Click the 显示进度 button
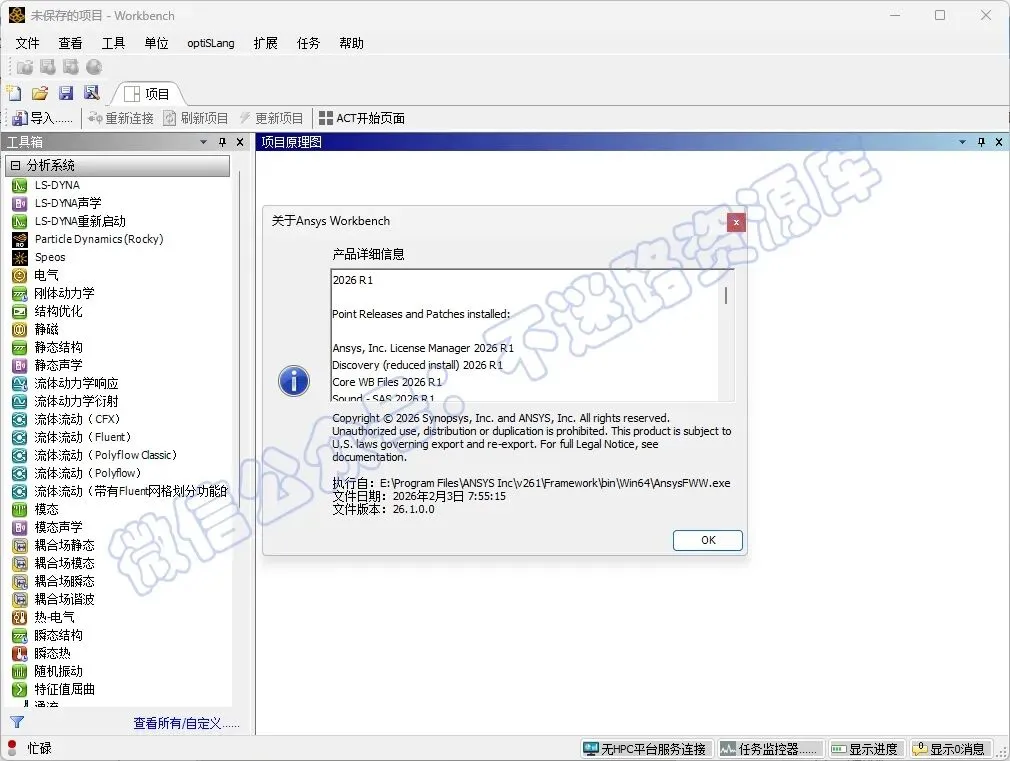 (x=866, y=749)
